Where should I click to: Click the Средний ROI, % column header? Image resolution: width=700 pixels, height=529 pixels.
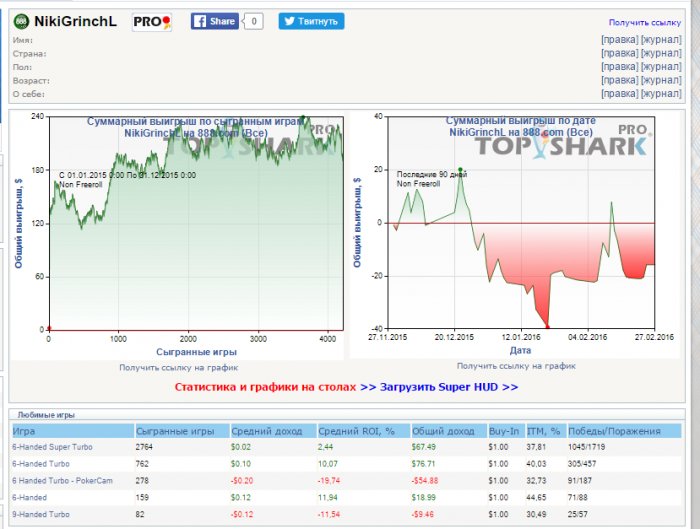(363, 431)
